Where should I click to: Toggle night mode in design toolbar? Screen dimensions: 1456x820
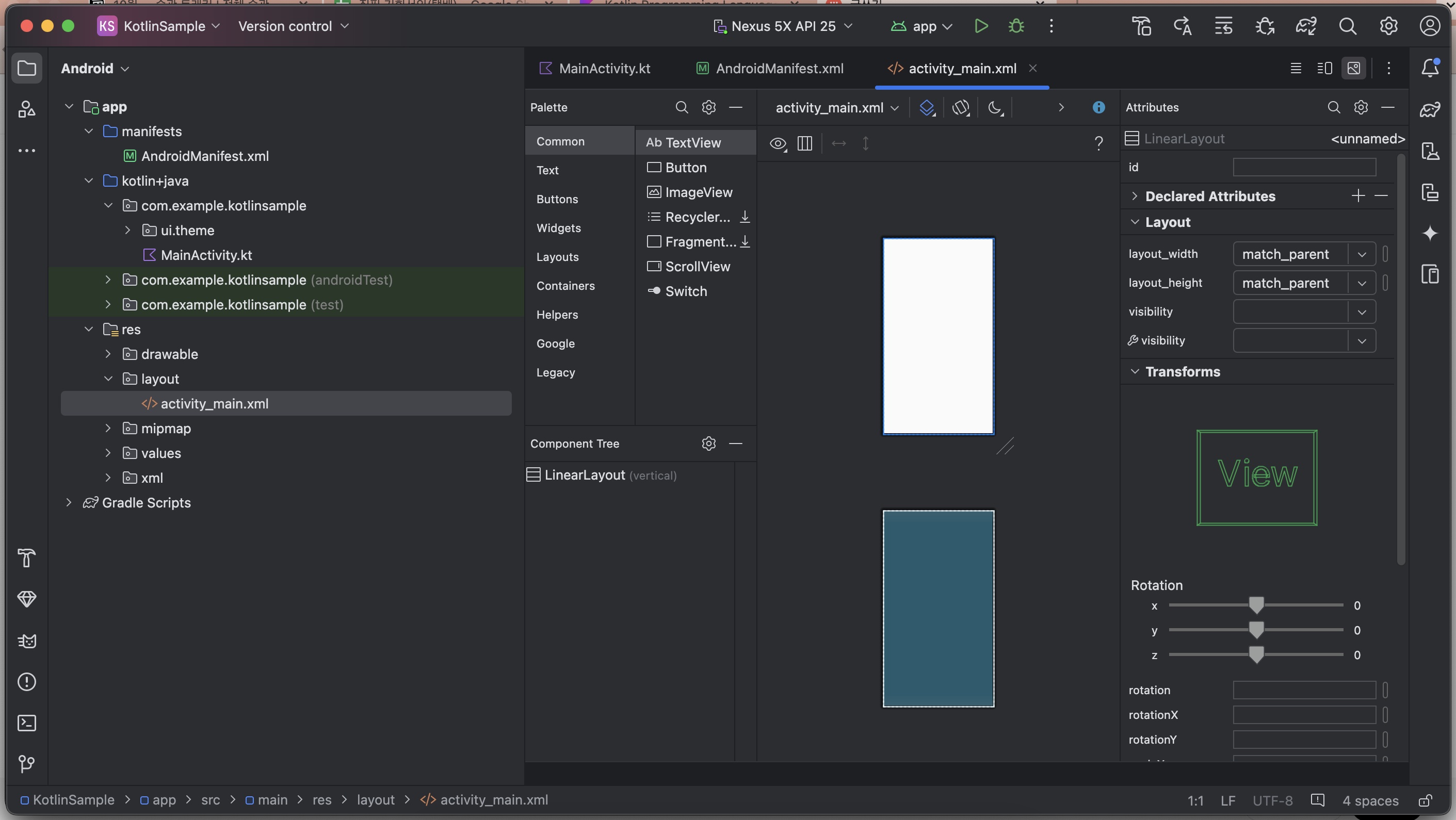[x=995, y=107]
